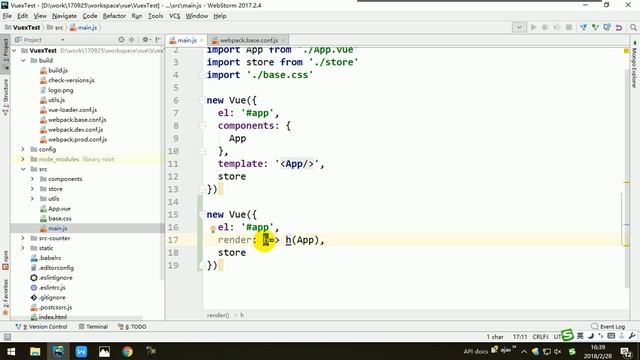The width and height of the screenshot is (640, 360).
Task: Click the revert (undo arrow) toolbar icon
Action: click(x=619, y=27)
